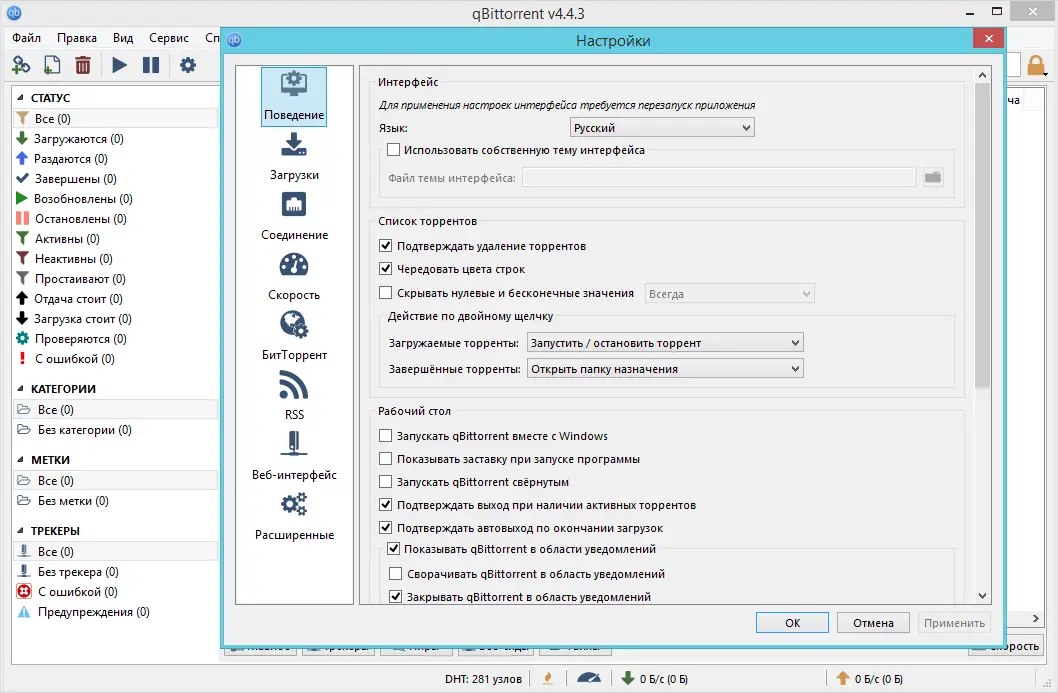This screenshot has width=1058, height=693.
Task: Click scrollbar up arrow in settings
Action: [982, 75]
